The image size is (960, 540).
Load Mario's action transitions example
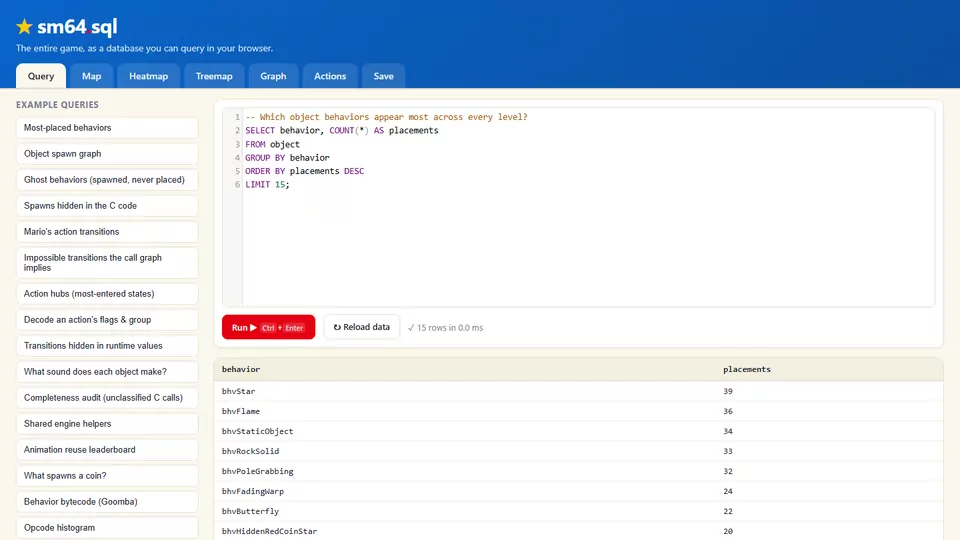point(107,231)
